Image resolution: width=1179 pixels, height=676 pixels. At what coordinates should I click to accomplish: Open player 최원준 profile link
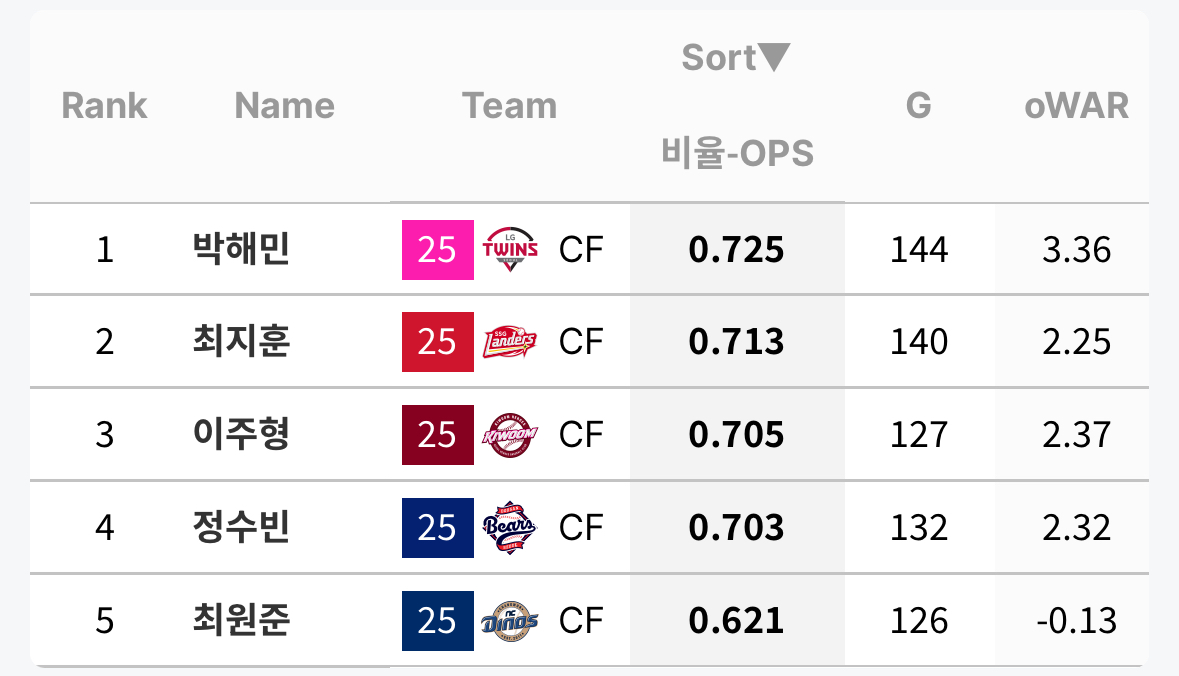tap(241, 620)
